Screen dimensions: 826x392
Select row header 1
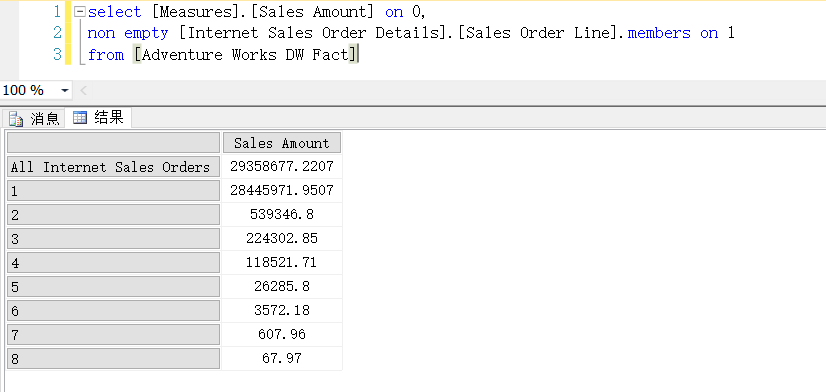coord(113,191)
